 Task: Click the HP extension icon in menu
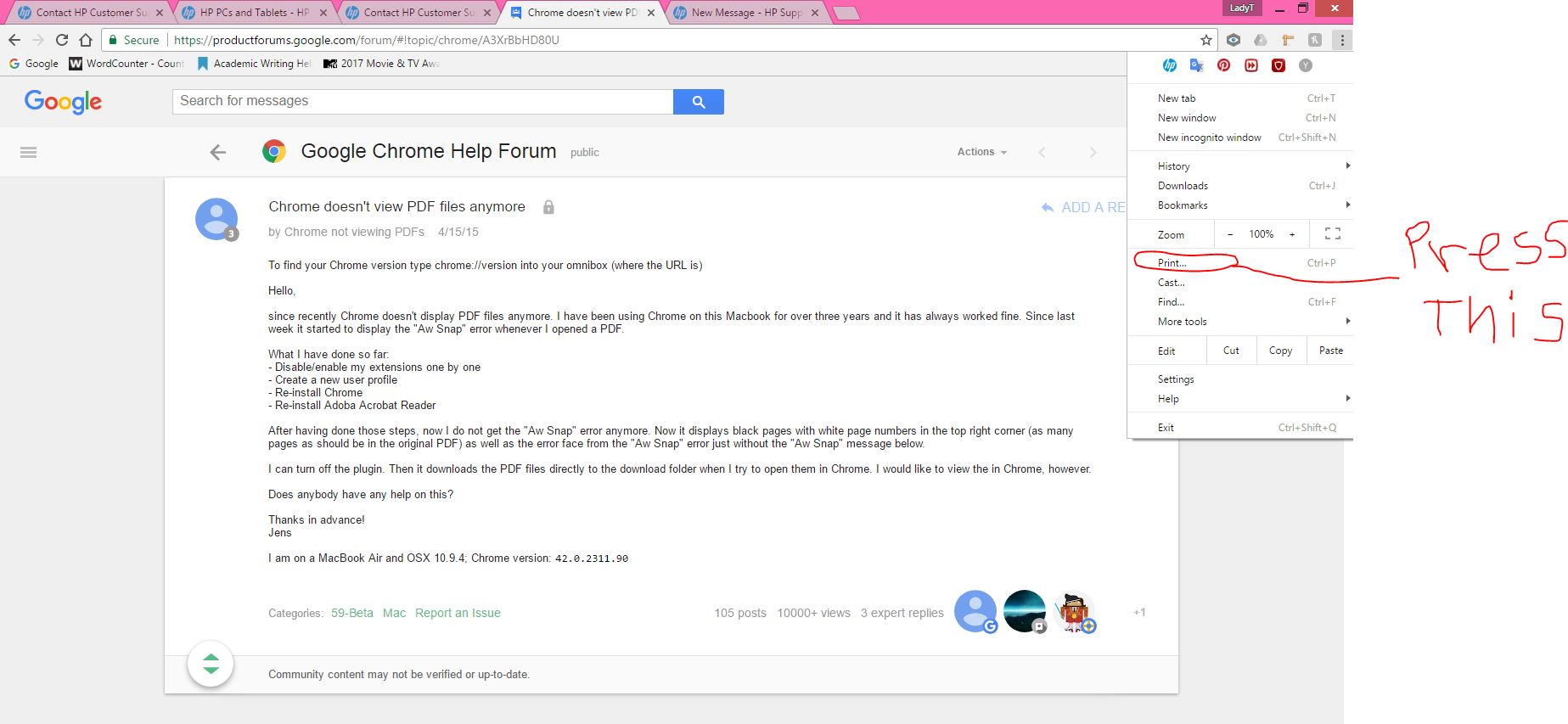(x=1170, y=65)
